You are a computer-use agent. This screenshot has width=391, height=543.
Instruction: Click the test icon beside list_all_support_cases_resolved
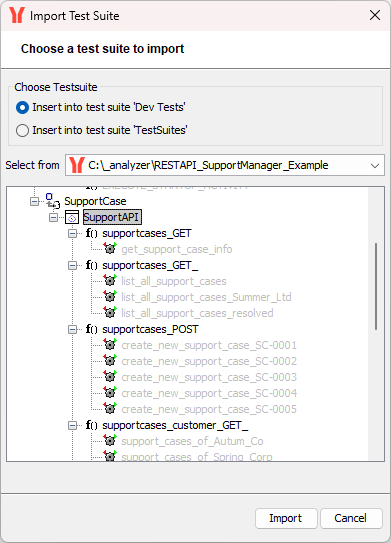(x=110, y=312)
